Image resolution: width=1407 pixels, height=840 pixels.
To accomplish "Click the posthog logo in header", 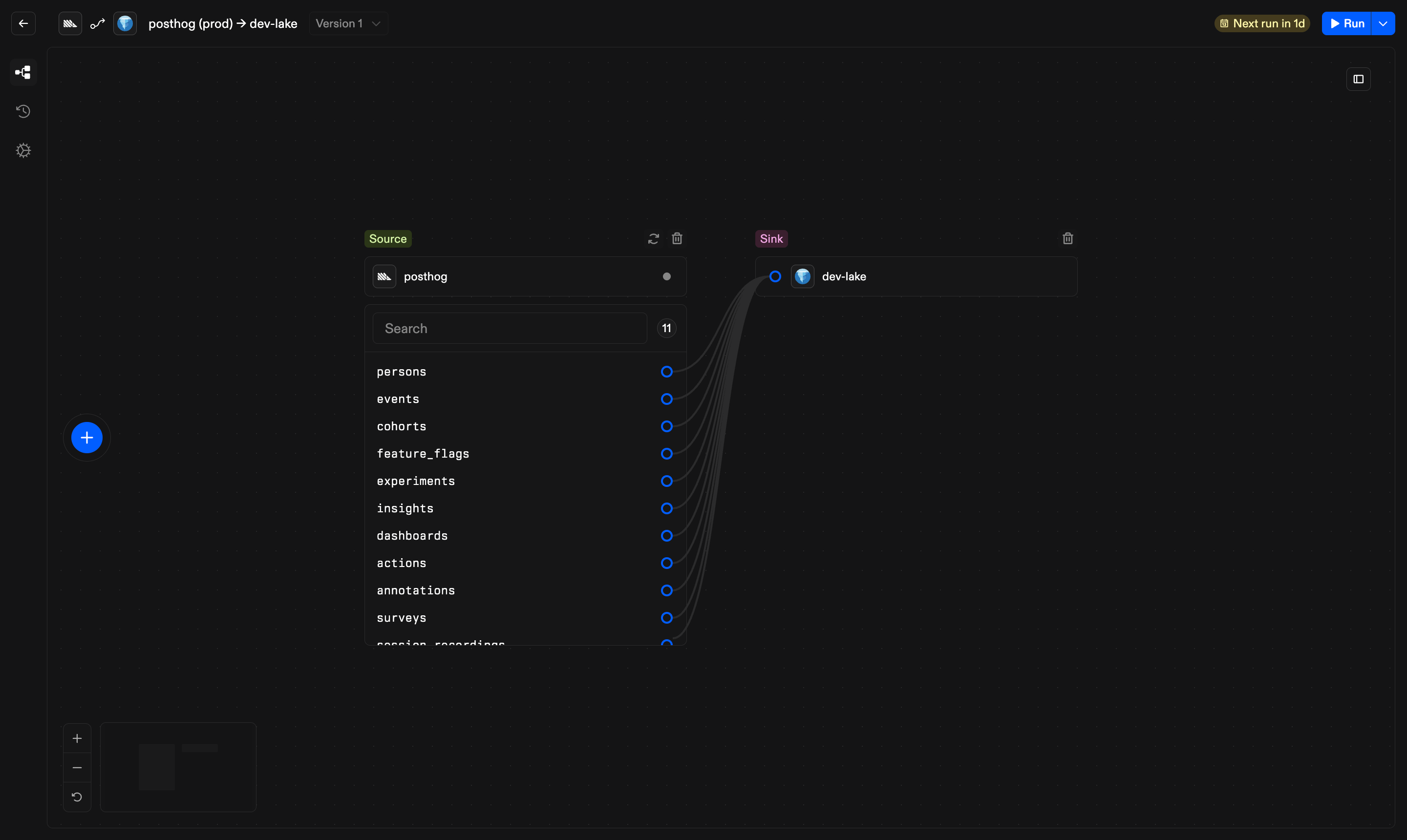I will click(70, 23).
